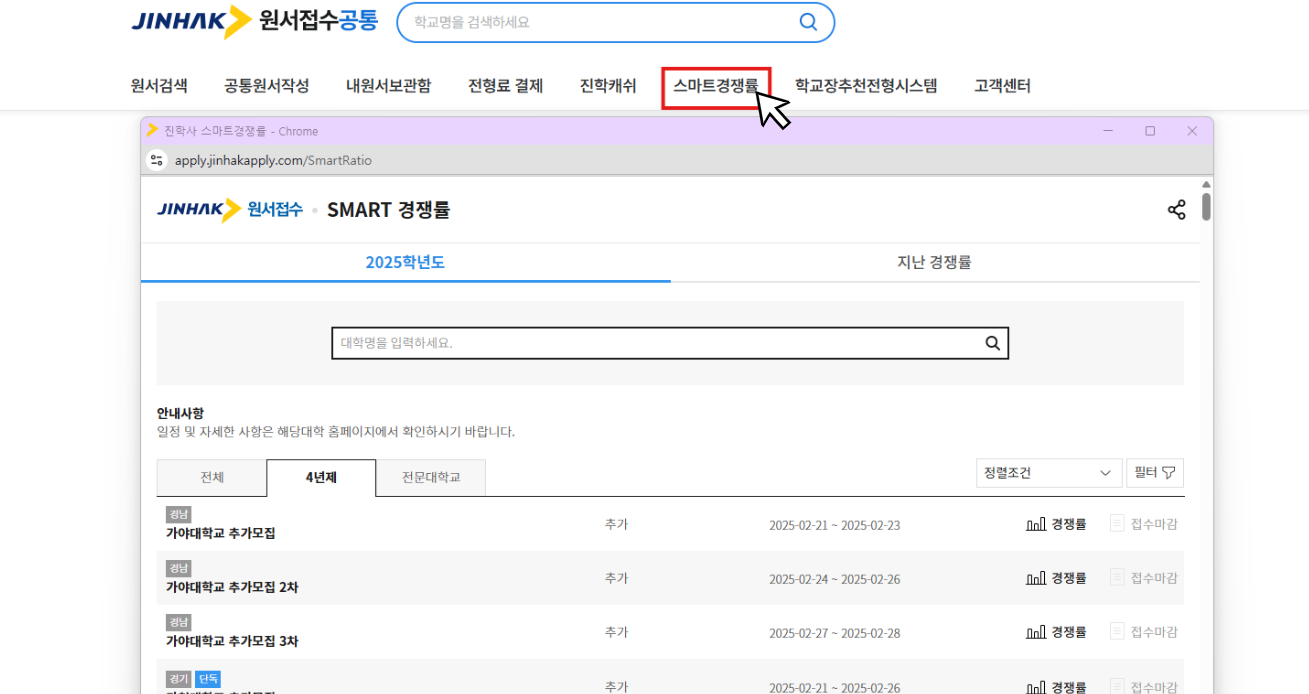This screenshot has height=694, width=1309.
Task: Select the 4년제 tab
Action: [321, 477]
